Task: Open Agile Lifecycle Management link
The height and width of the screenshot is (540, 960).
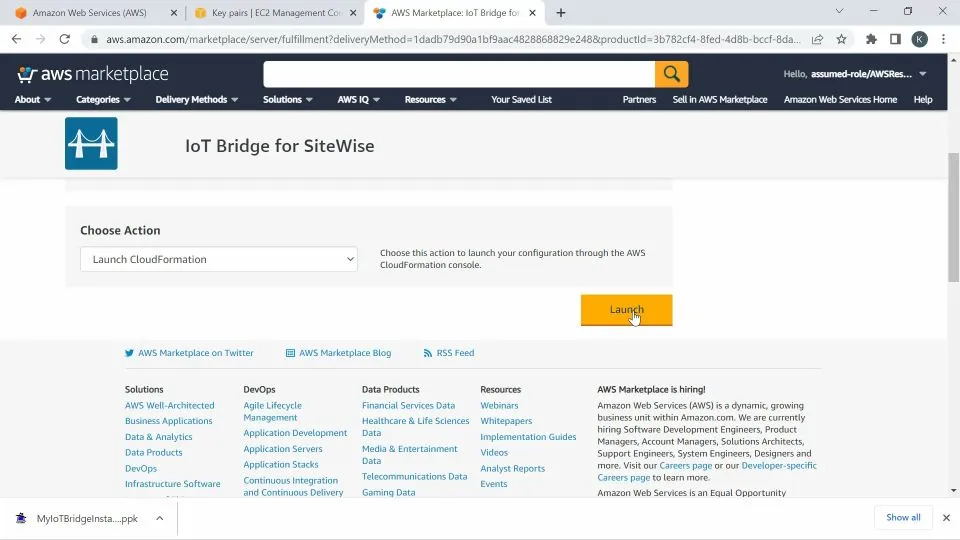Action: 272,411
